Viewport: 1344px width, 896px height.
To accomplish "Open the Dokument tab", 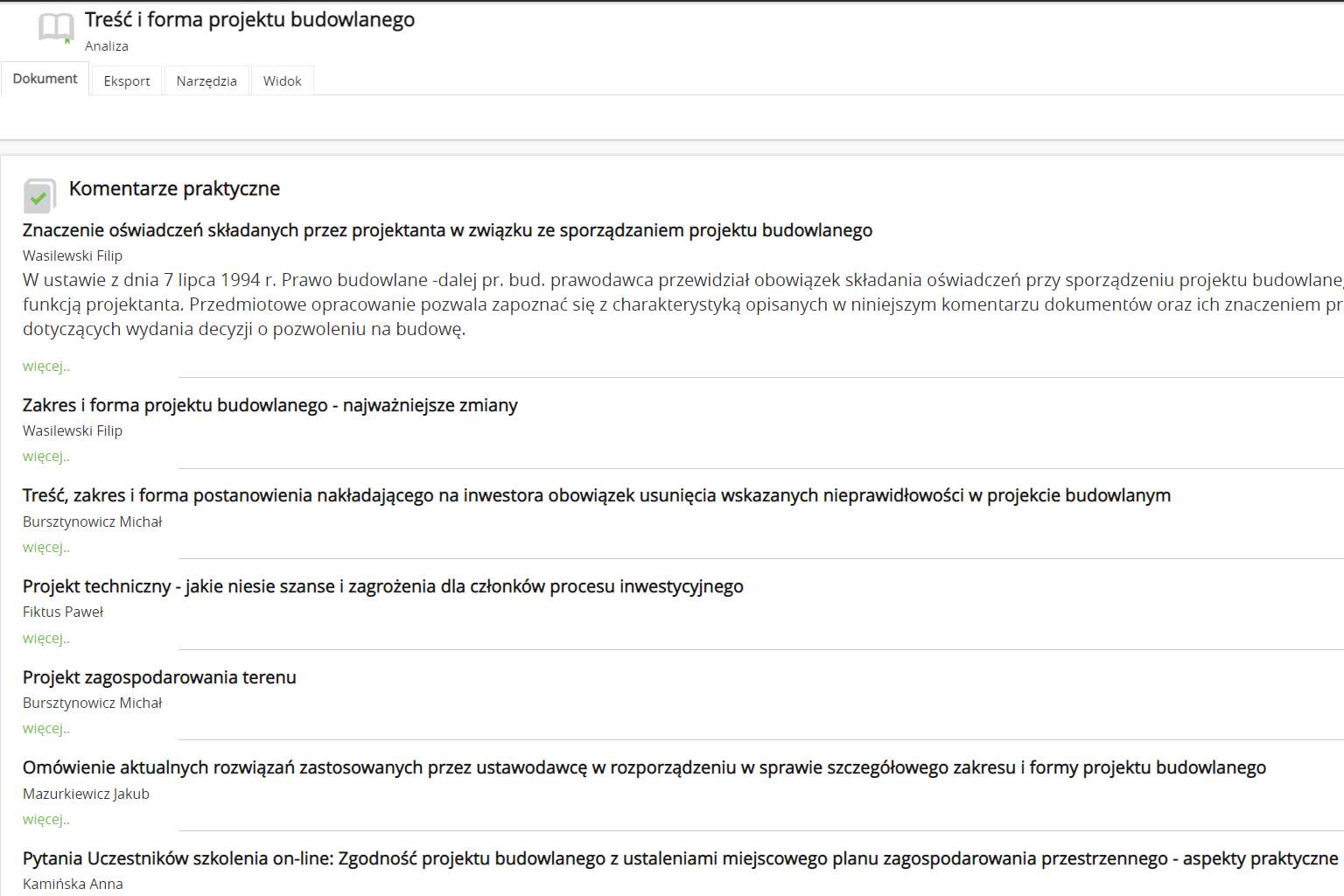I will tap(45, 79).
